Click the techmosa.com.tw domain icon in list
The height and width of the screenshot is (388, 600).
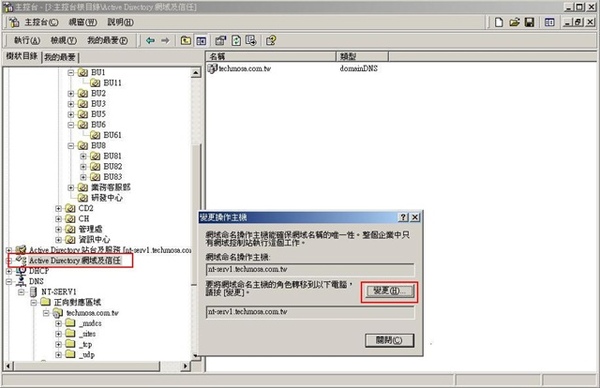[212, 68]
